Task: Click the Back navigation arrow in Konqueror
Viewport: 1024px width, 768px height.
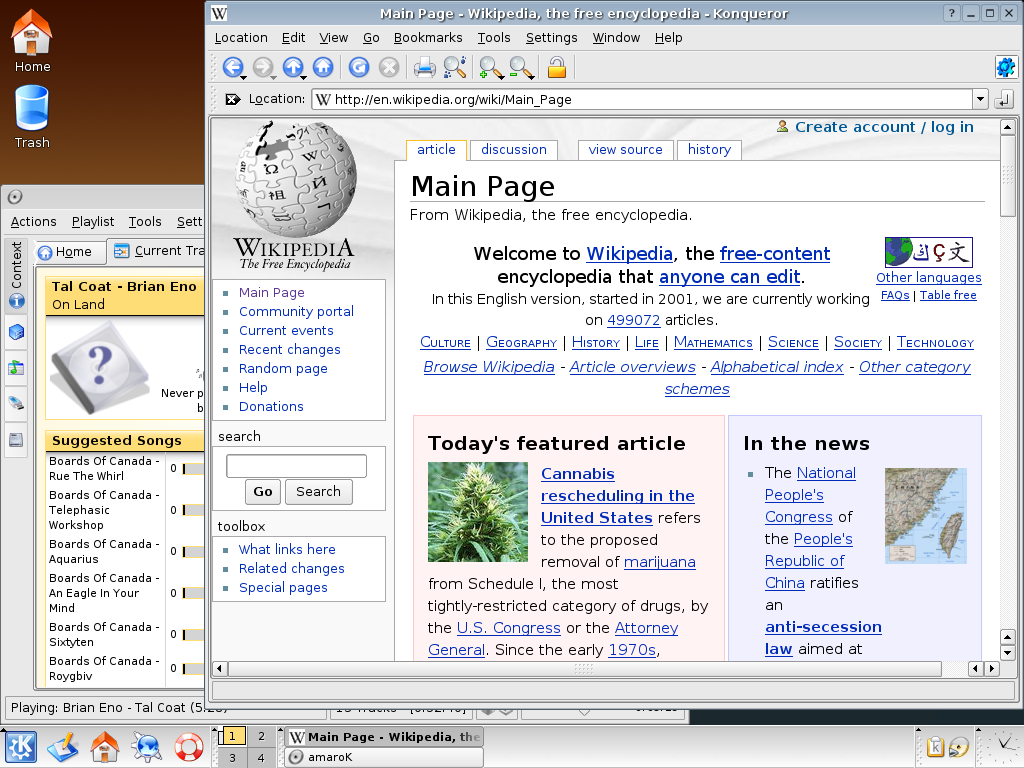Action: click(232, 68)
